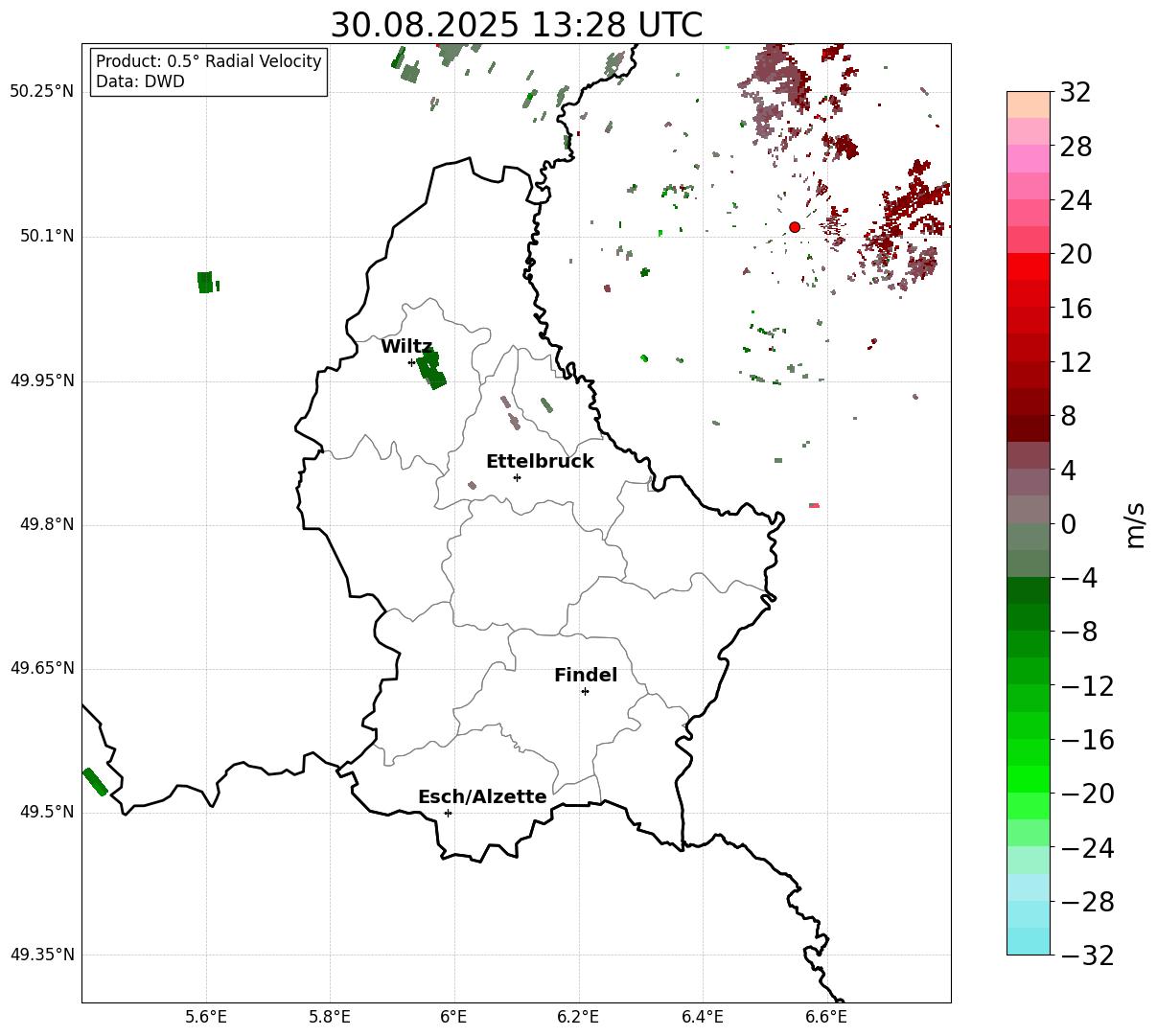Click the "Data: DWD" legend line
This screenshot has height=1036, width=1157.
(x=140, y=81)
